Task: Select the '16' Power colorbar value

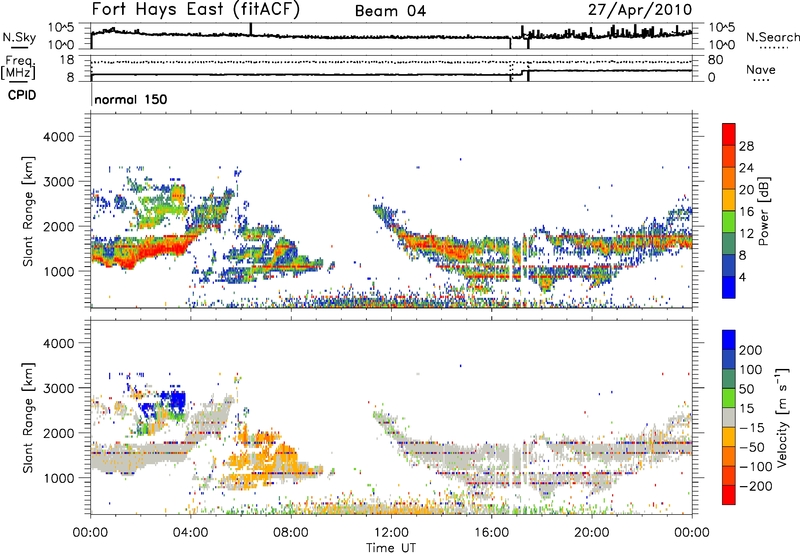Action: coord(746,212)
